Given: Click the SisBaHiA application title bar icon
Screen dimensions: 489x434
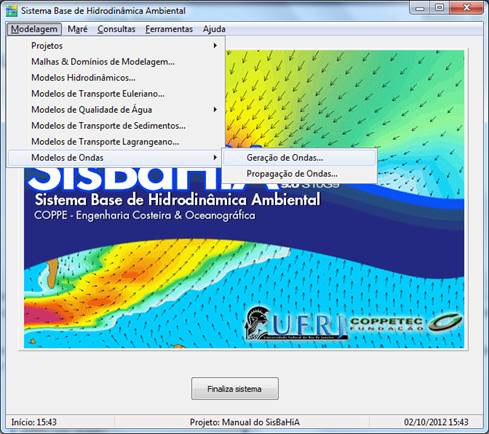Looking at the screenshot, I should tap(12, 11).
